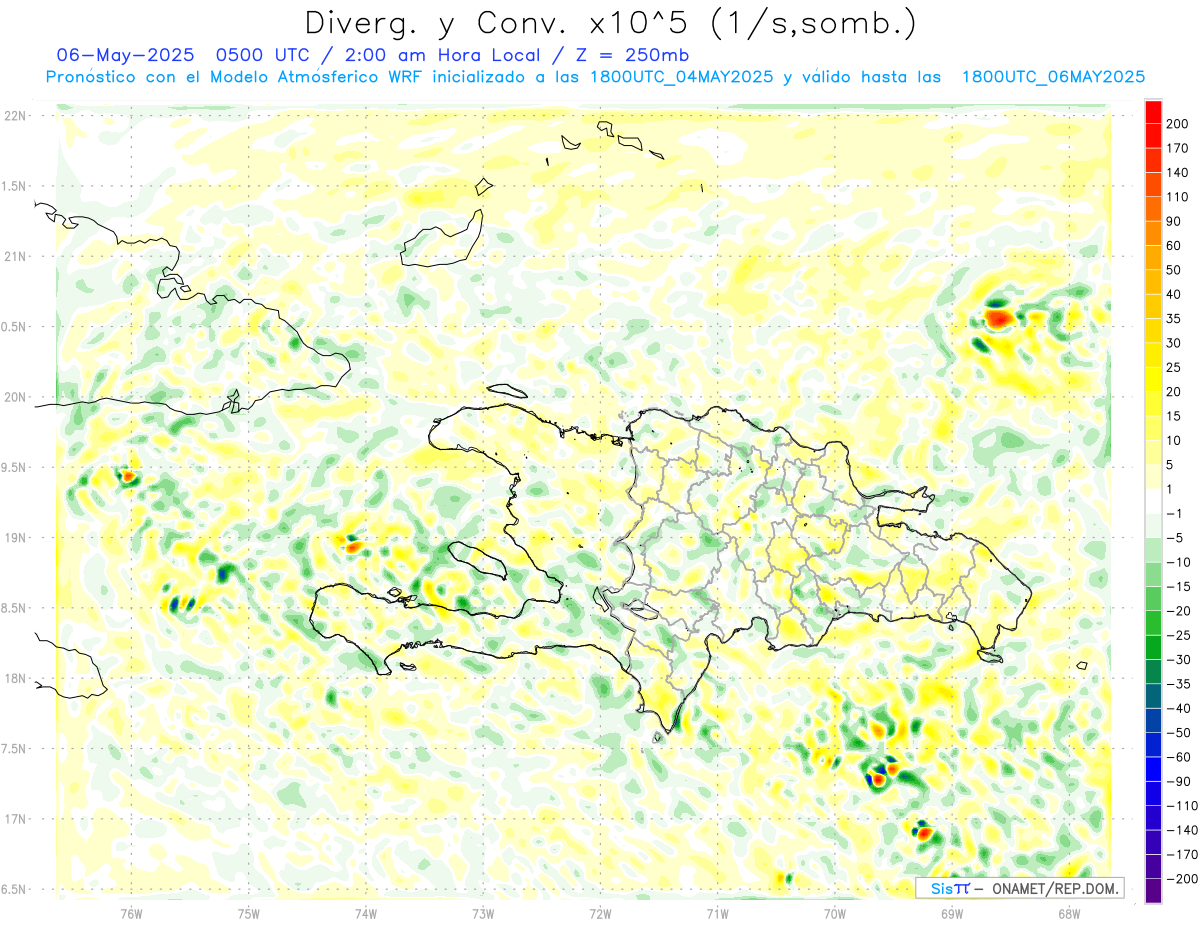Viewport: 1200px width, 927px height.
Task: Click the latitude label "21N"
Action: click(x=14, y=256)
